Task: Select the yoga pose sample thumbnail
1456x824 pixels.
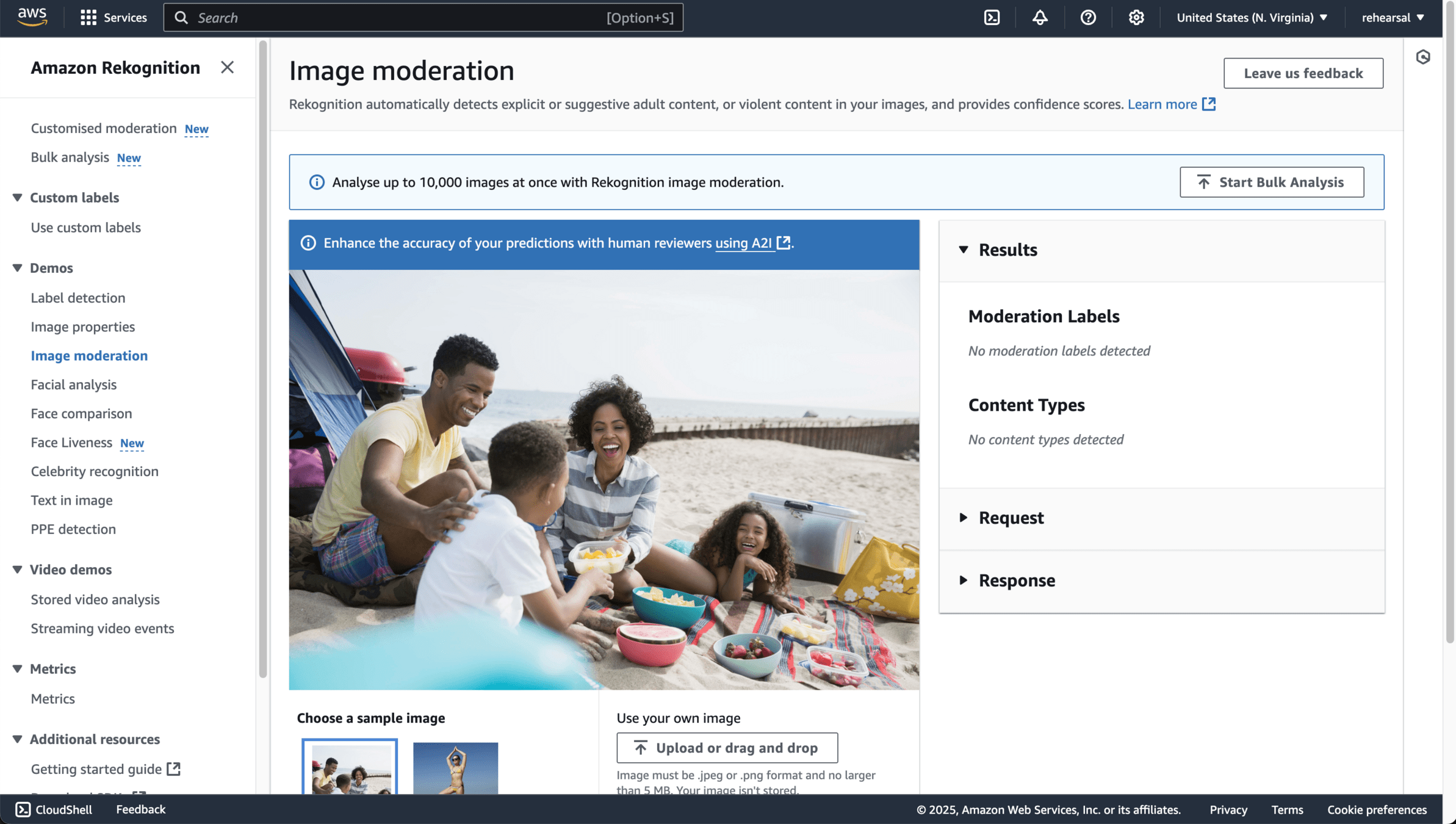Action: [455, 768]
